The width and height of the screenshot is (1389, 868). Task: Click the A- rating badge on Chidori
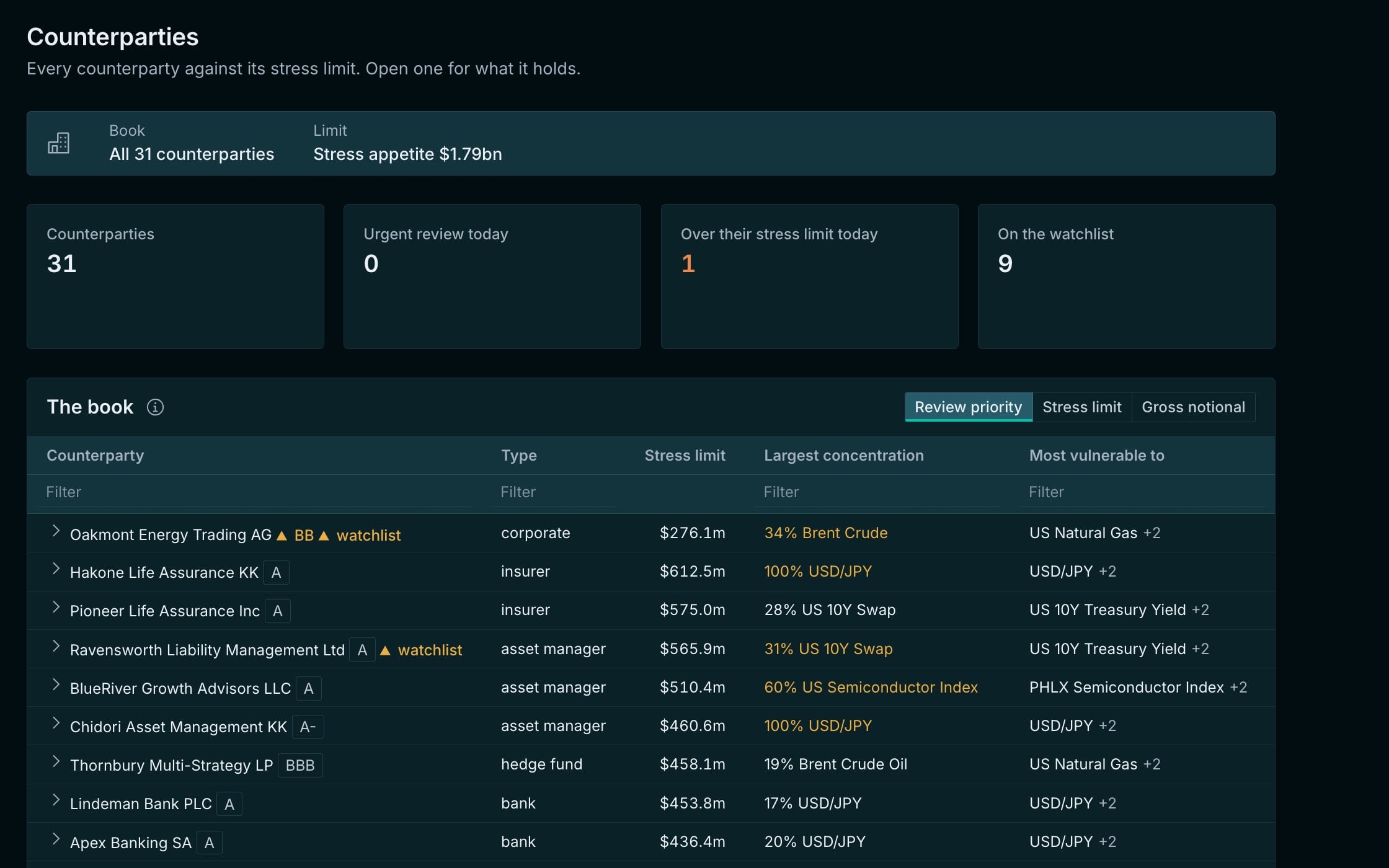click(x=308, y=727)
